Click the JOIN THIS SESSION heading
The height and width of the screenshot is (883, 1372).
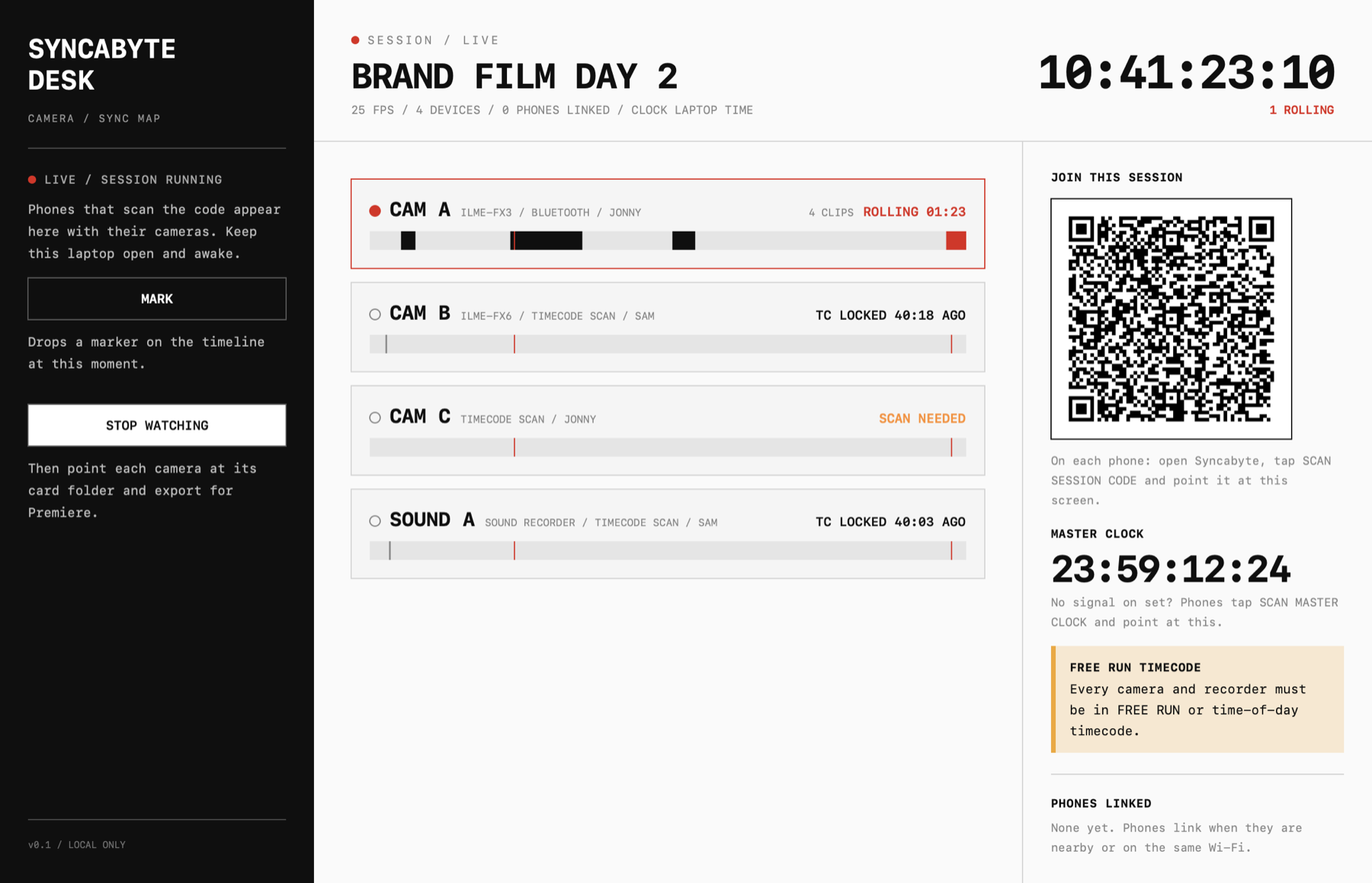pos(1117,178)
